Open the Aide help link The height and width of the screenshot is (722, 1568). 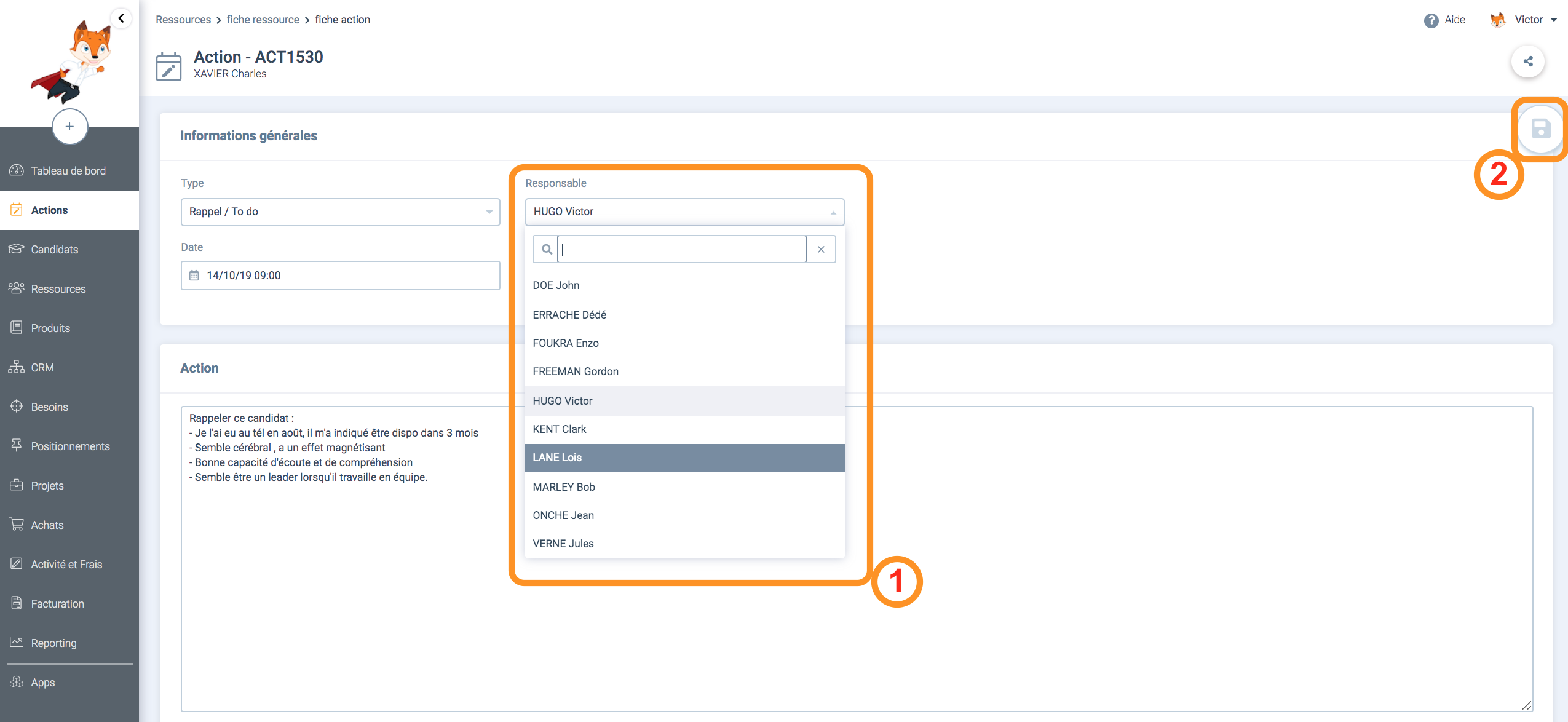1454,20
